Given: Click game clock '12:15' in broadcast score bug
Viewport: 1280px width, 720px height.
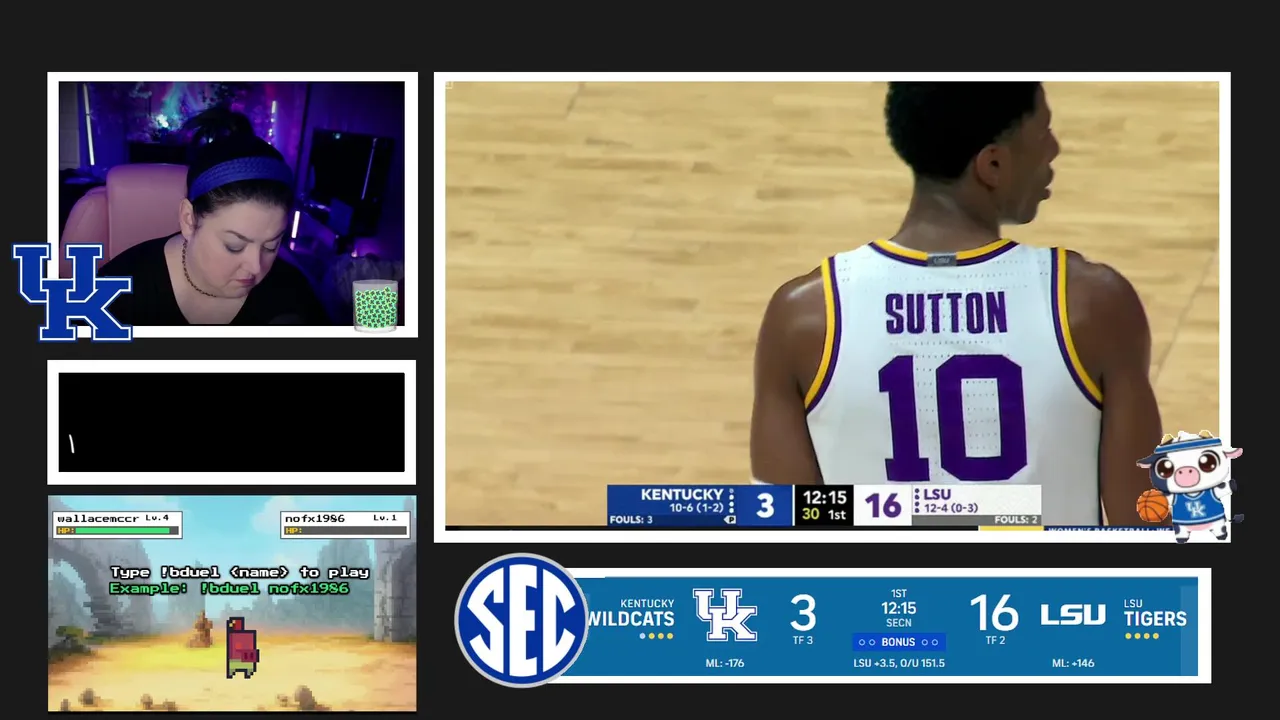Looking at the screenshot, I should (x=824, y=497).
